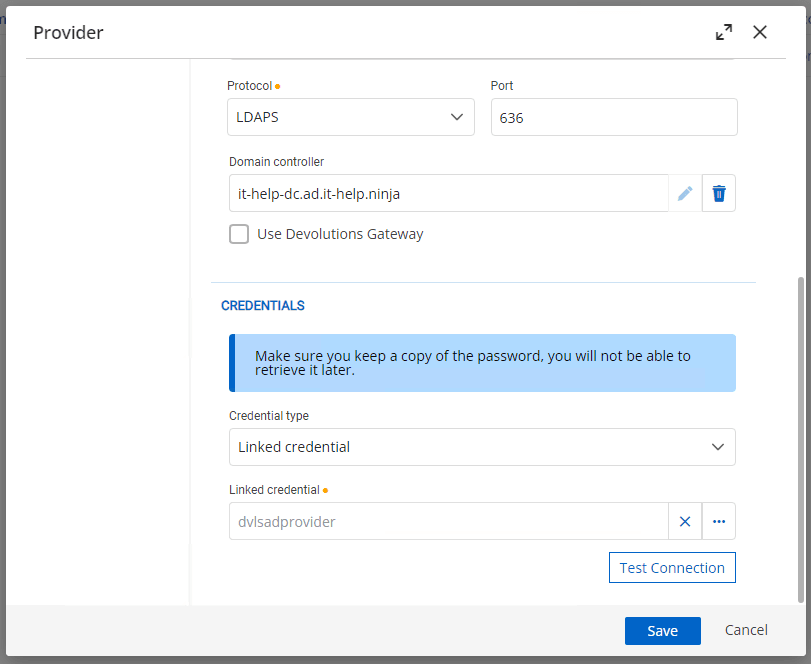Clear the linked credential with X icon
Viewport: 811px width, 664px height.
[685, 521]
